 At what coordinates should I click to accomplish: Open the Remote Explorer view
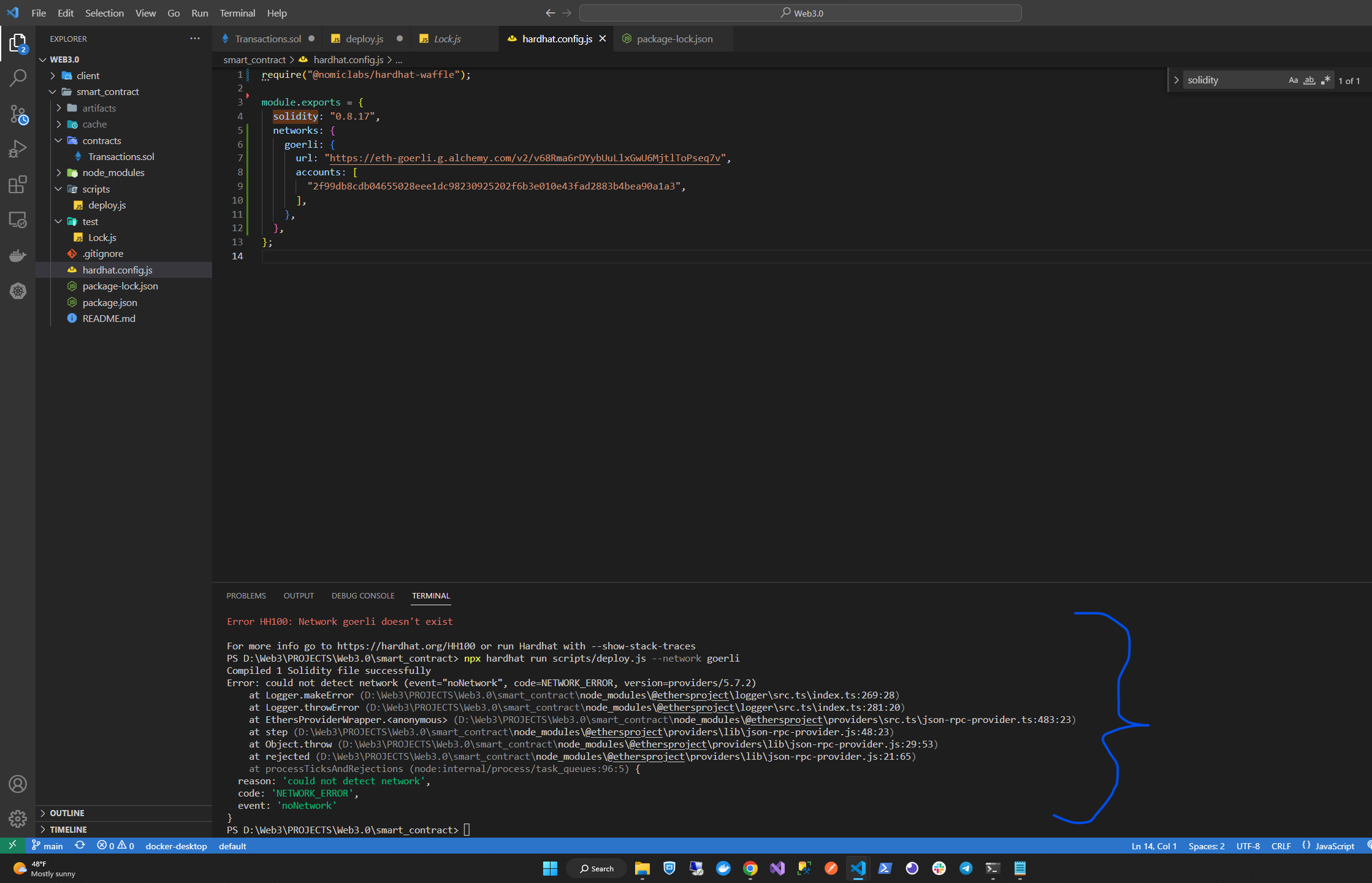tap(18, 220)
